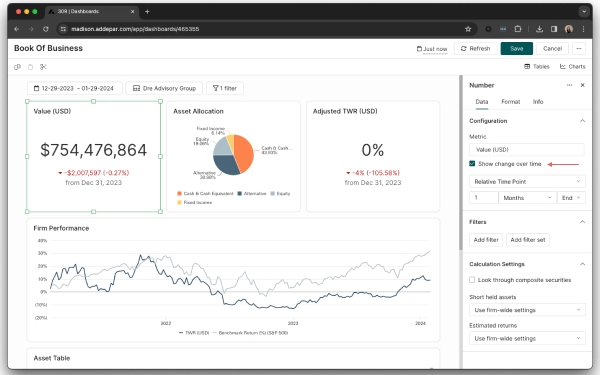Switch to the Format tab
Screen dimensions: 600x375
point(510,102)
